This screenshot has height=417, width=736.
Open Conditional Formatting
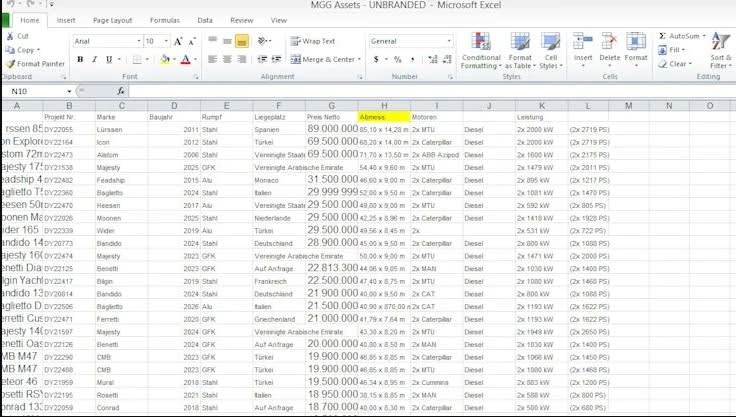click(481, 51)
